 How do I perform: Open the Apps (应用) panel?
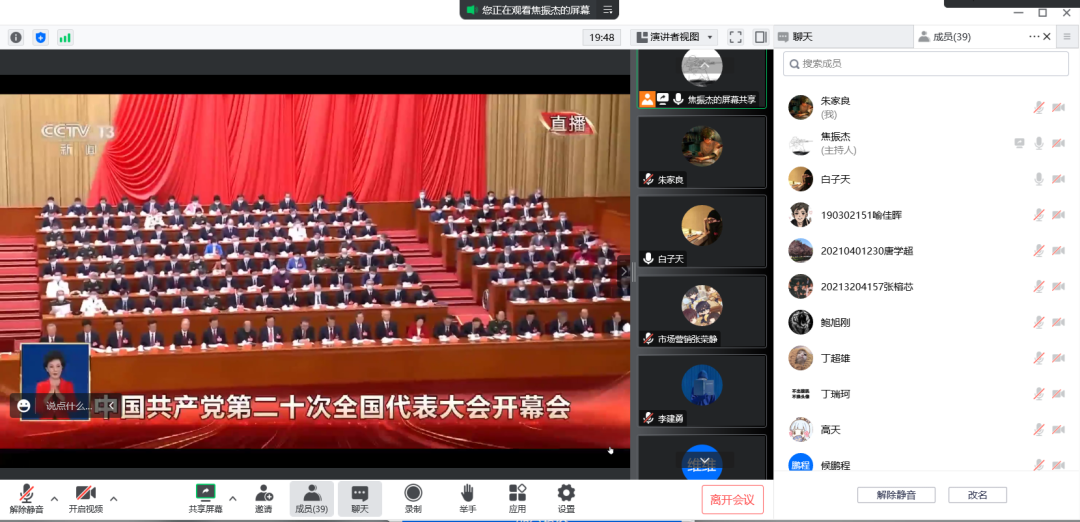pyautogui.click(x=517, y=498)
